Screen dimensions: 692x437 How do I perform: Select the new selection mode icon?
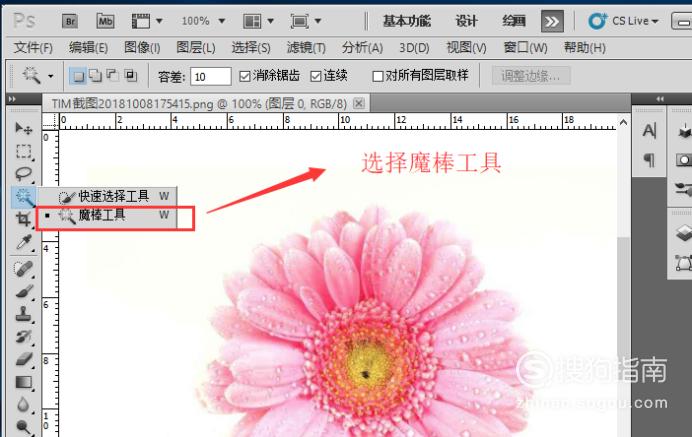point(78,76)
